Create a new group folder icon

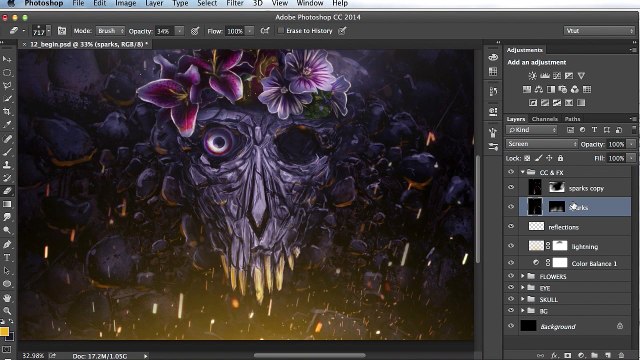(594, 356)
